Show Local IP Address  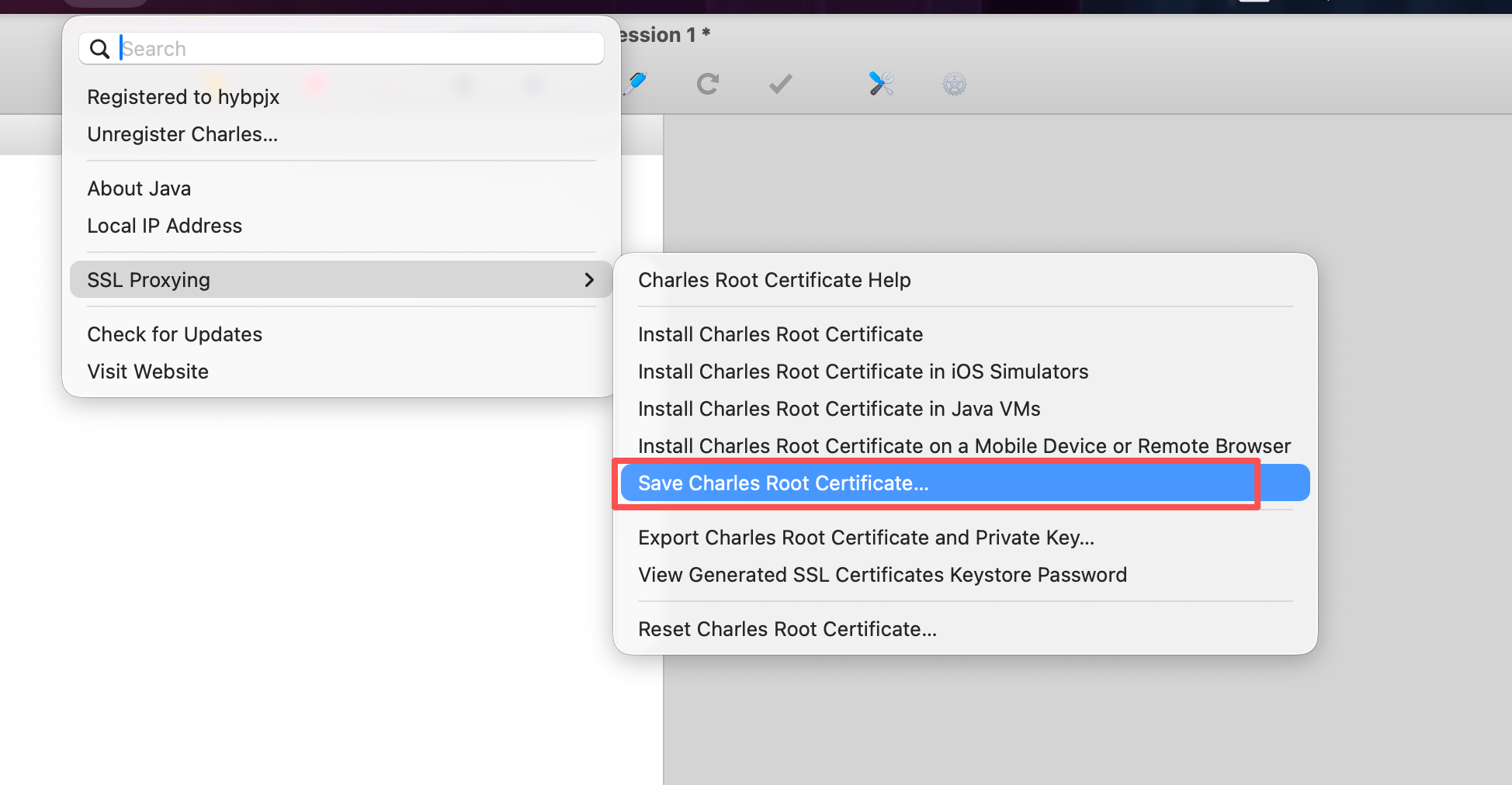pos(165,227)
